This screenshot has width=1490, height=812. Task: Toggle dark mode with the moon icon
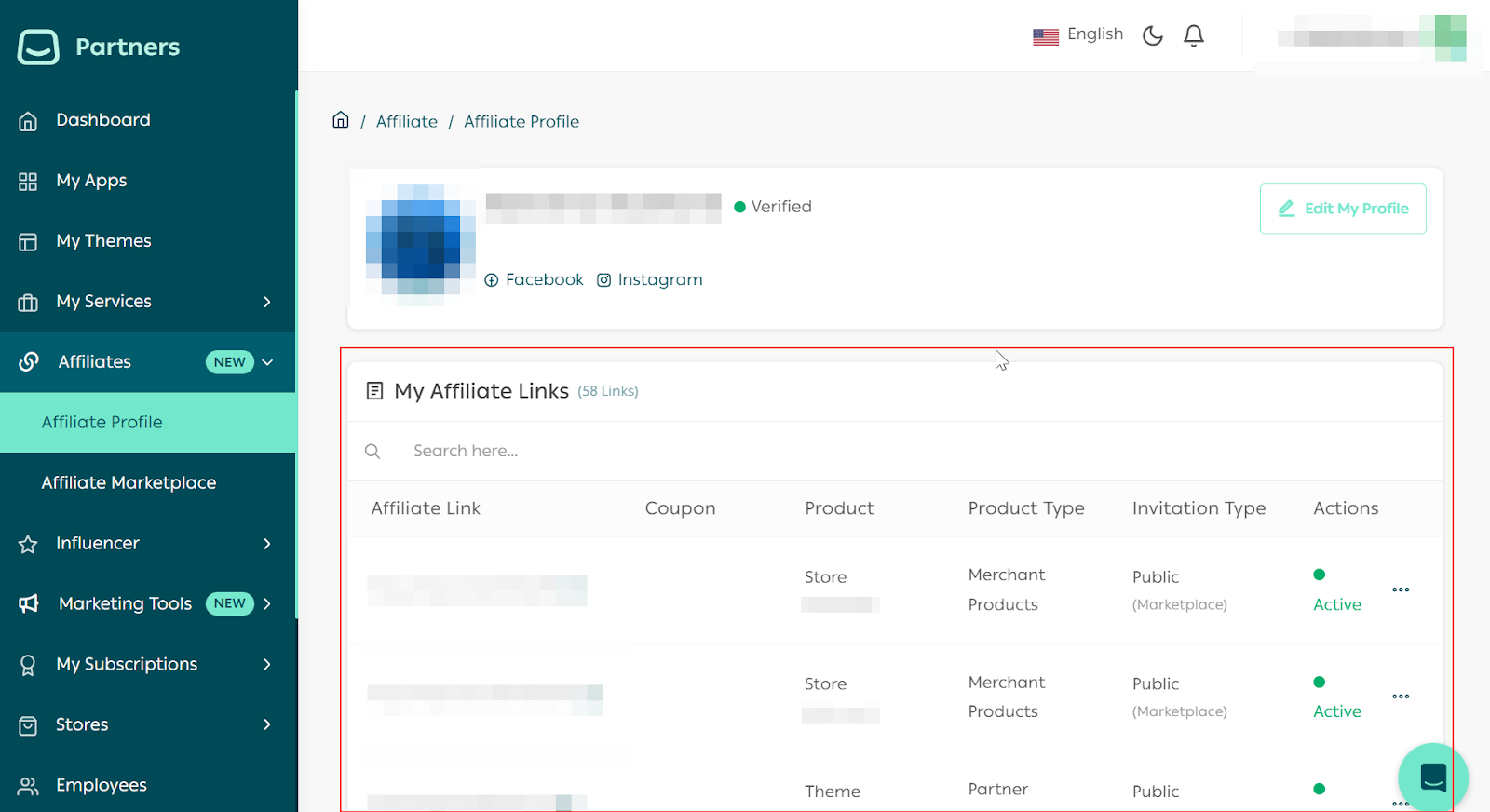1152,35
